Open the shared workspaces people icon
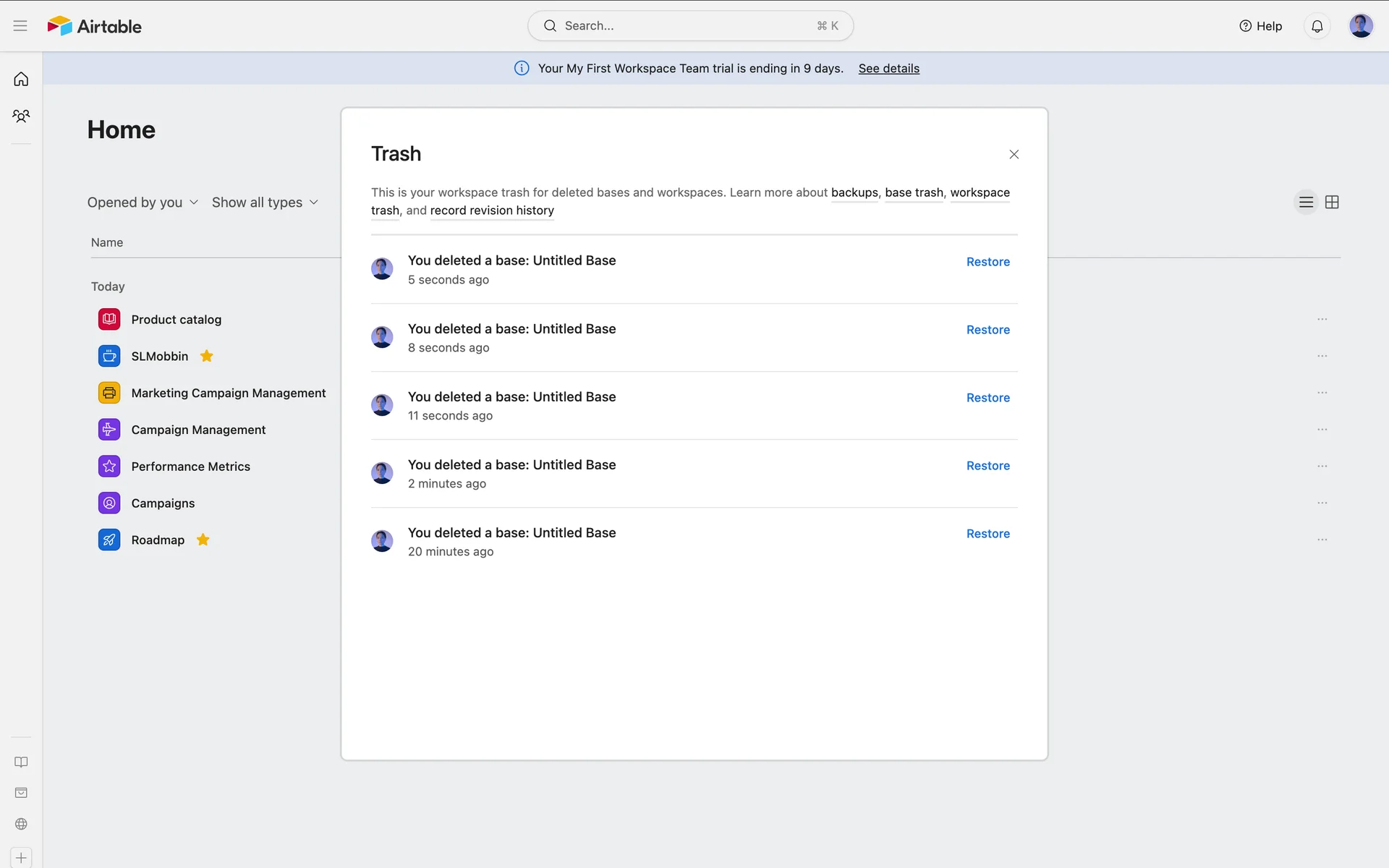The image size is (1389, 868). point(21,116)
